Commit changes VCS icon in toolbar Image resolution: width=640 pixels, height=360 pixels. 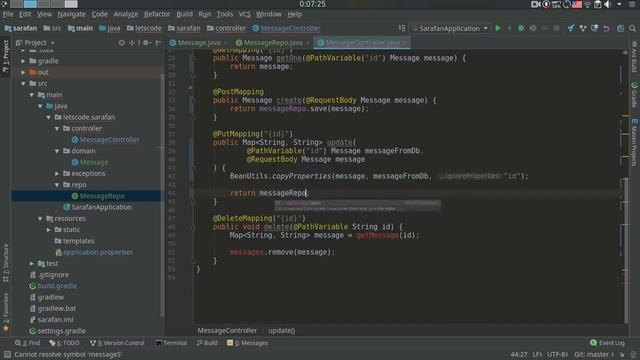[x=582, y=29]
